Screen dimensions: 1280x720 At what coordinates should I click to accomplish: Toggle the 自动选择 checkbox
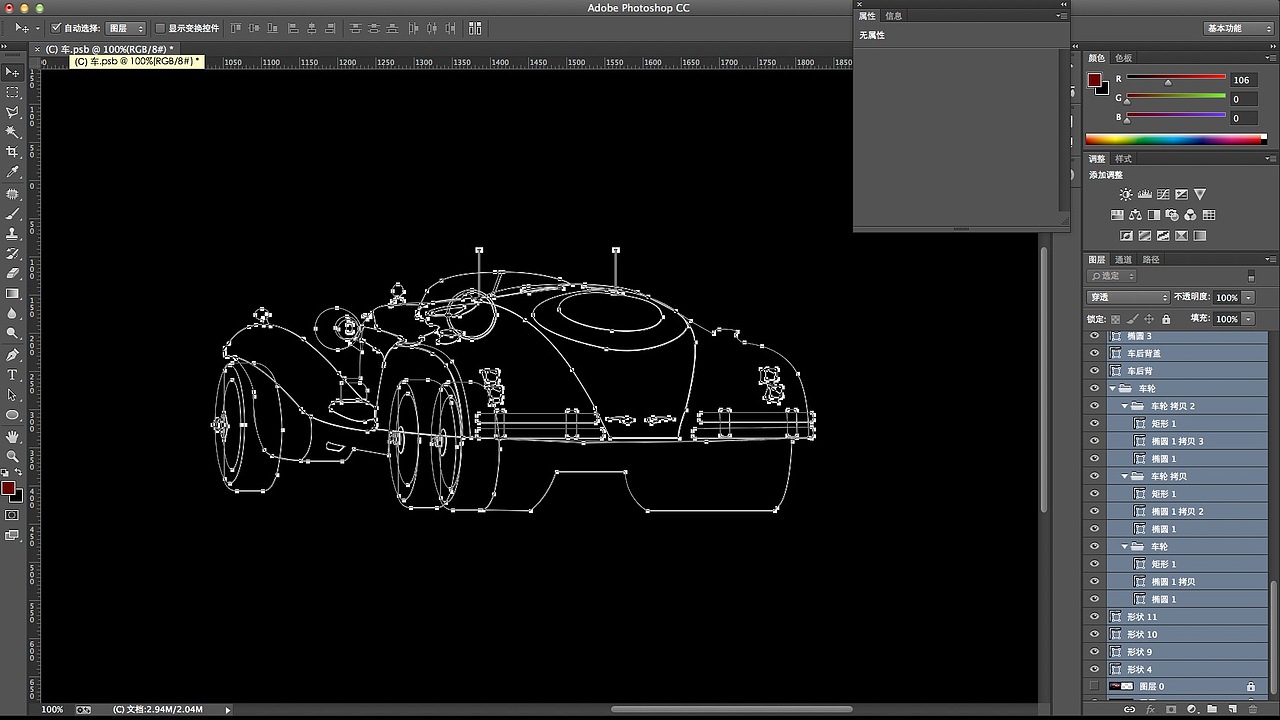tap(56, 28)
